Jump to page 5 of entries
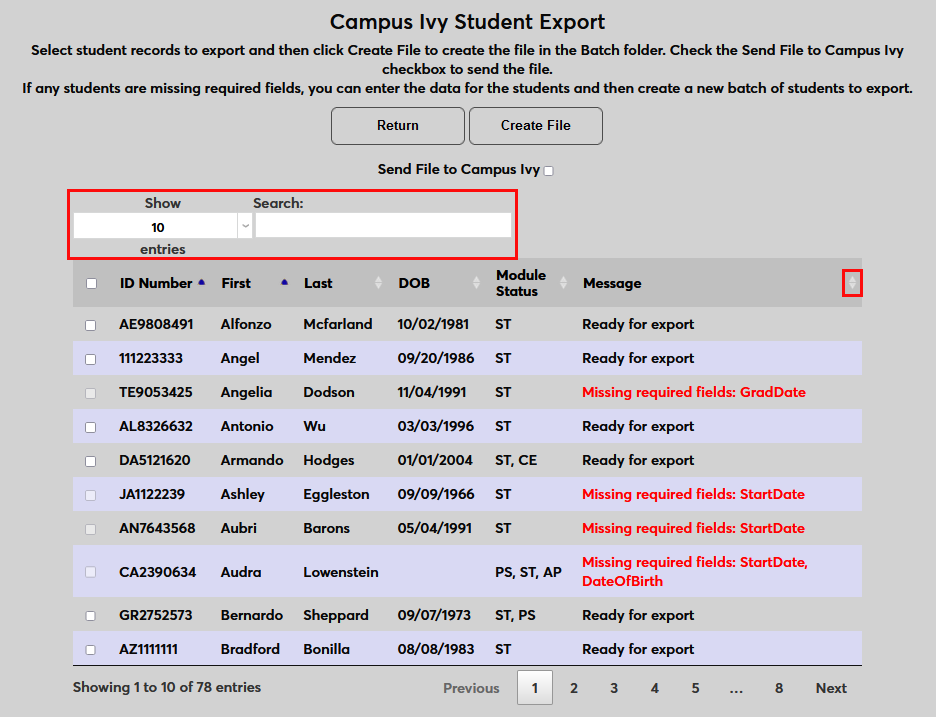This screenshot has width=936, height=717. pyautogui.click(x=695, y=688)
